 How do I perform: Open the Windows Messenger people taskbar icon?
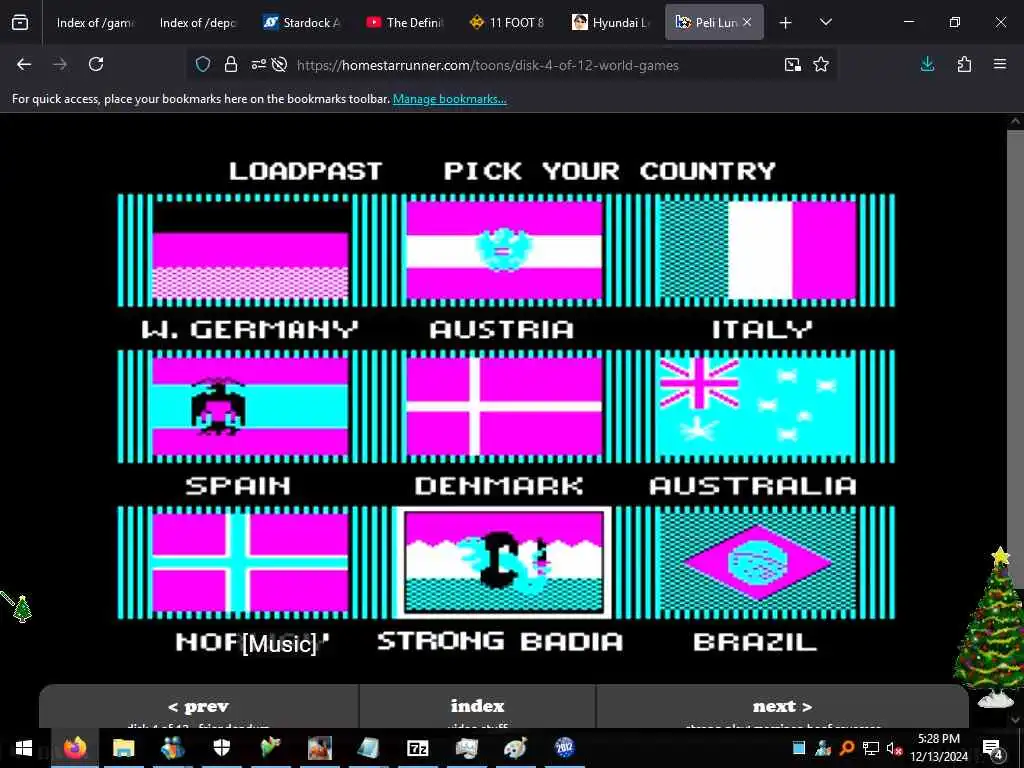pos(172,748)
